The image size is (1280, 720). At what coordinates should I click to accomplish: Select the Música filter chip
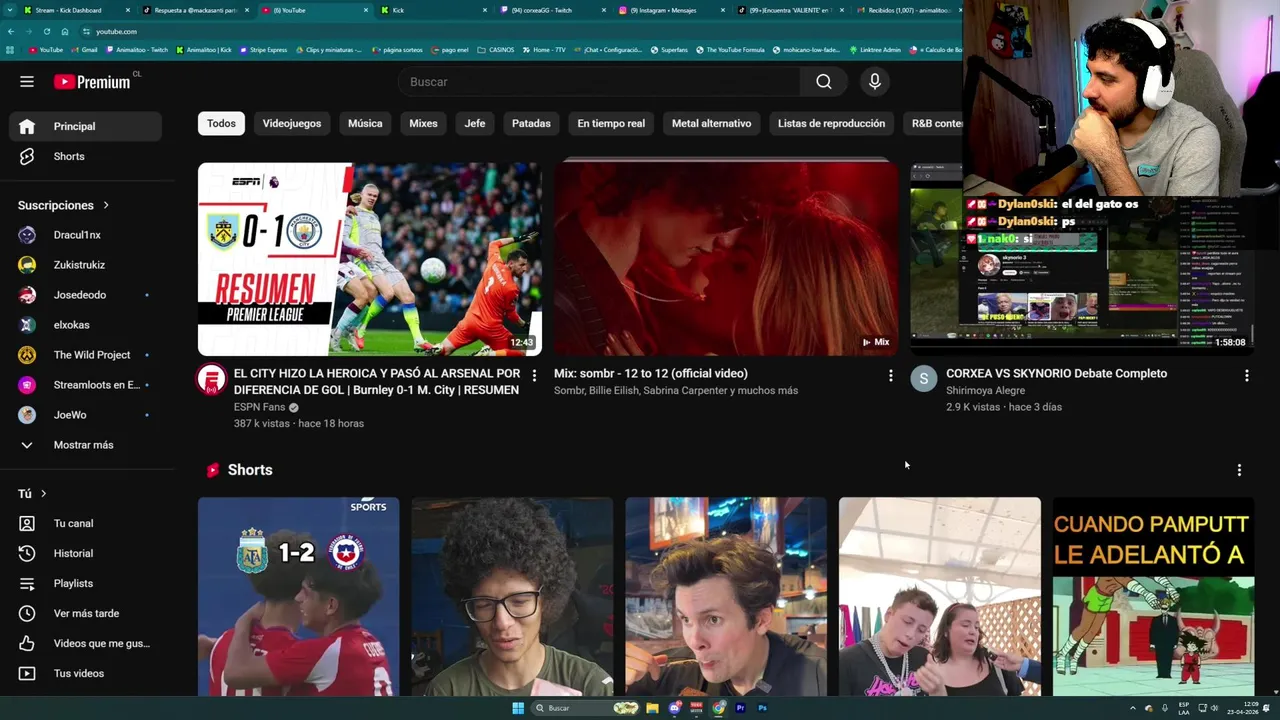[365, 123]
